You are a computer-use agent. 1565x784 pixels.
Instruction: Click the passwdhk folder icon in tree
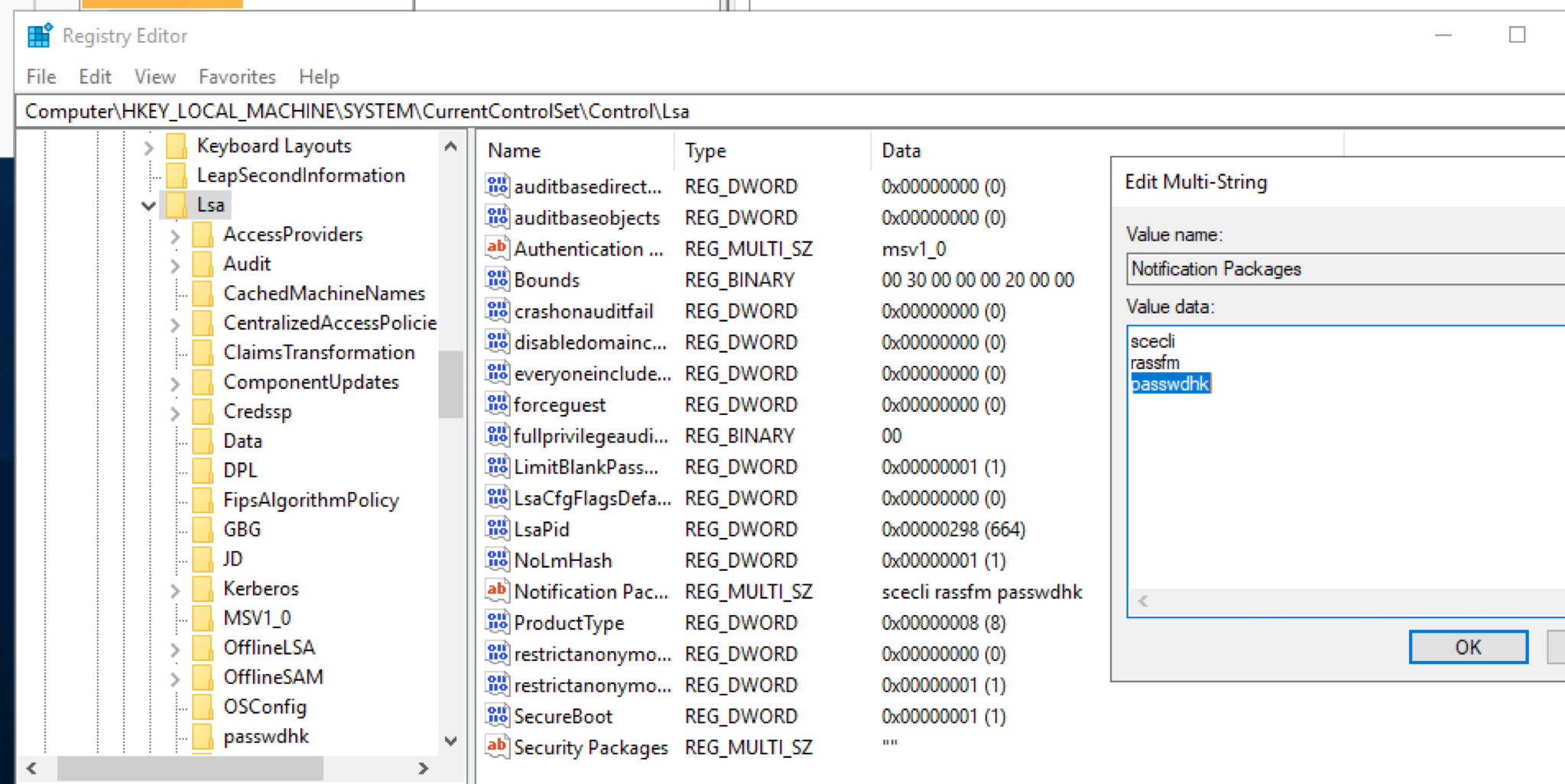203,737
